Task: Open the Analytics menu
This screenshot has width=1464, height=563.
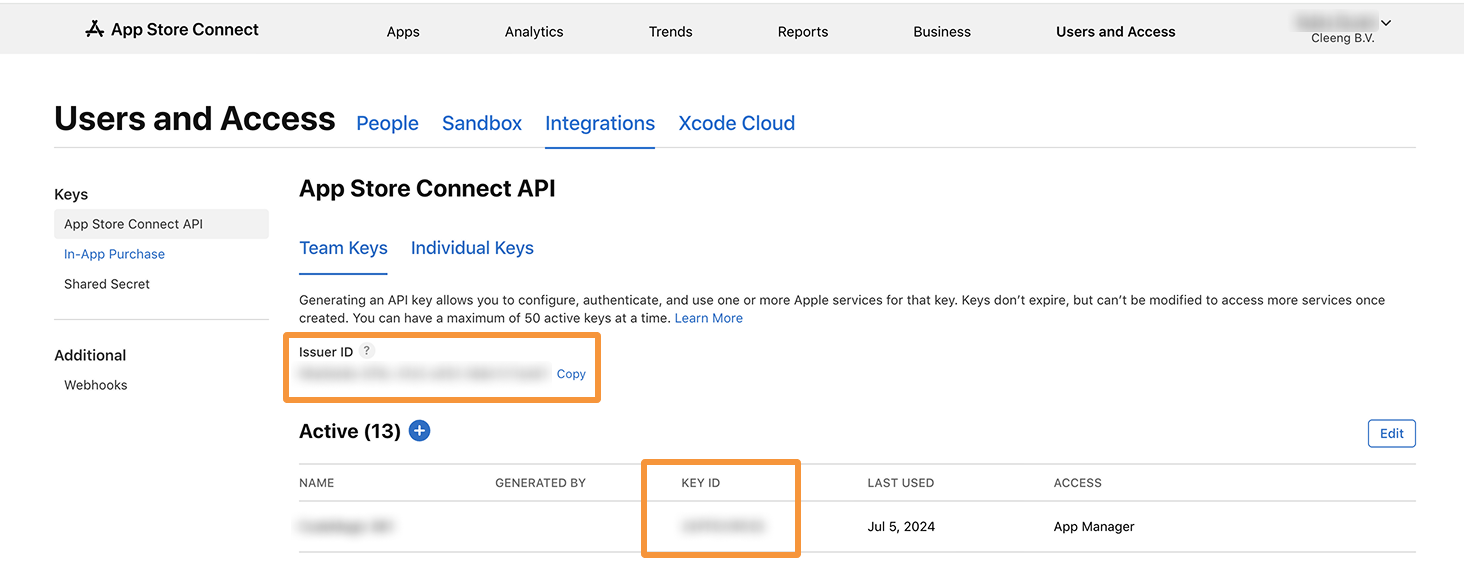Action: point(534,31)
